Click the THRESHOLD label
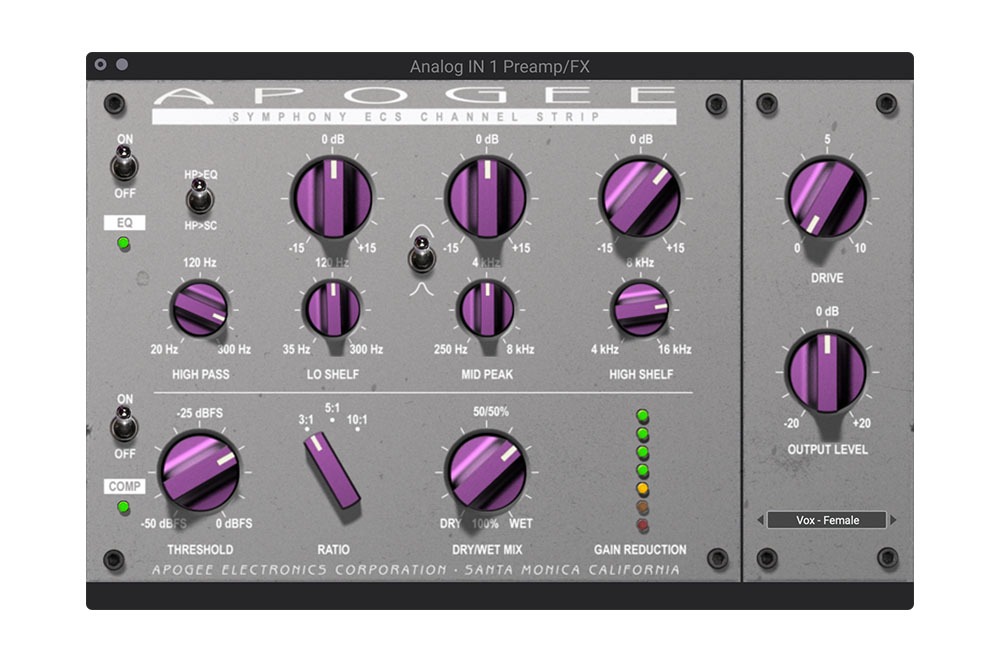This screenshot has width=1000, height=667. [x=200, y=549]
